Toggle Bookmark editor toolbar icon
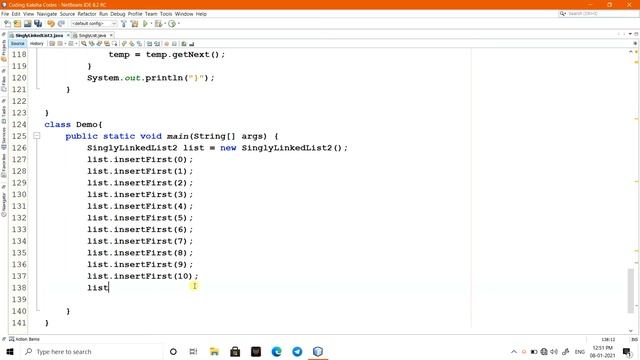This screenshot has height=360, width=640. [140, 44]
